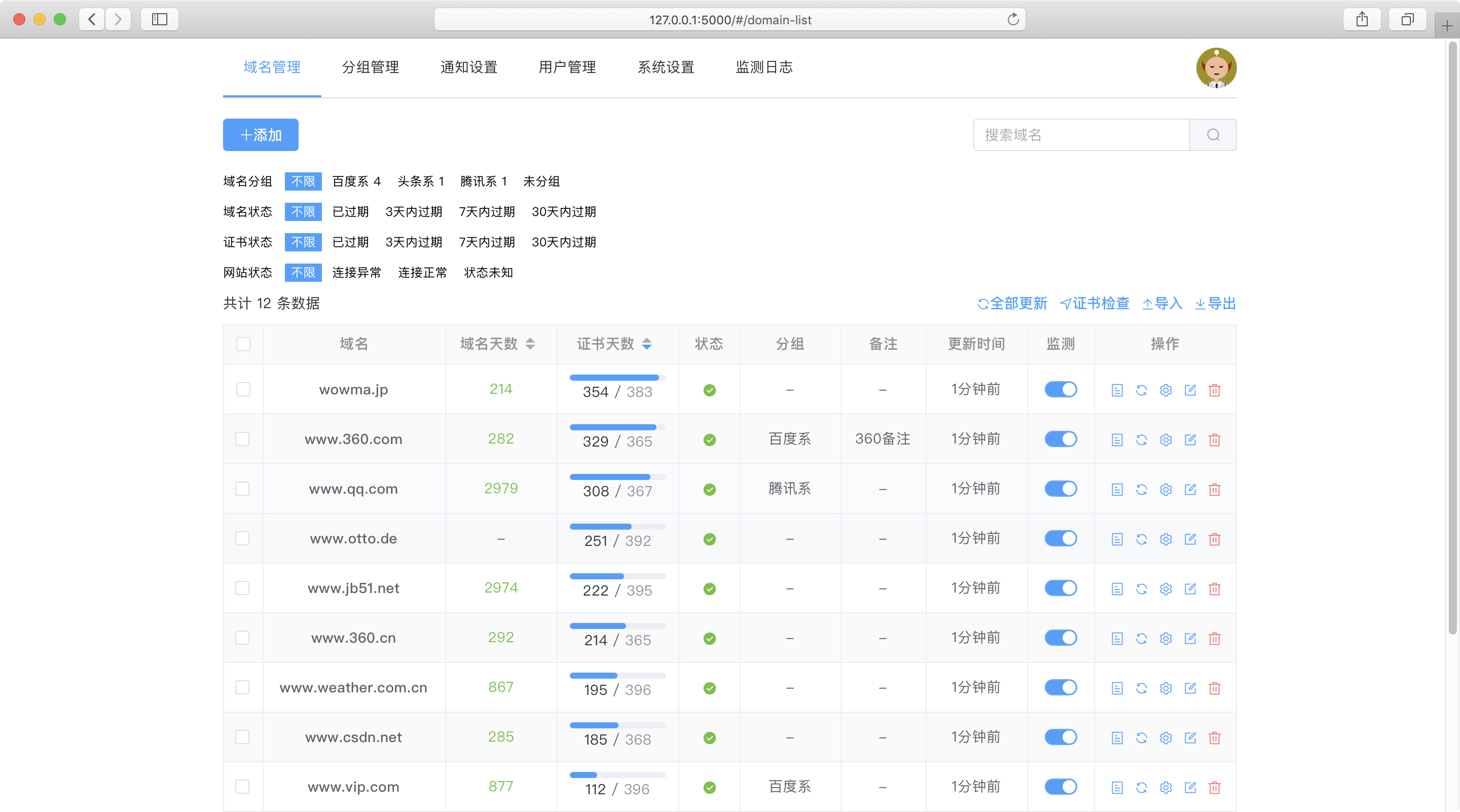Sort by 证书天数 column arrows
The image size is (1460, 812).
click(x=647, y=344)
